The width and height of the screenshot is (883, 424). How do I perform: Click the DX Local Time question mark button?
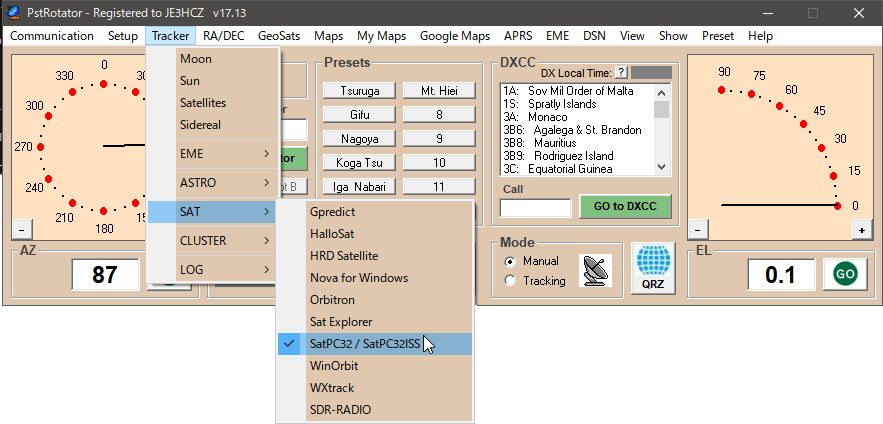(621, 72)
